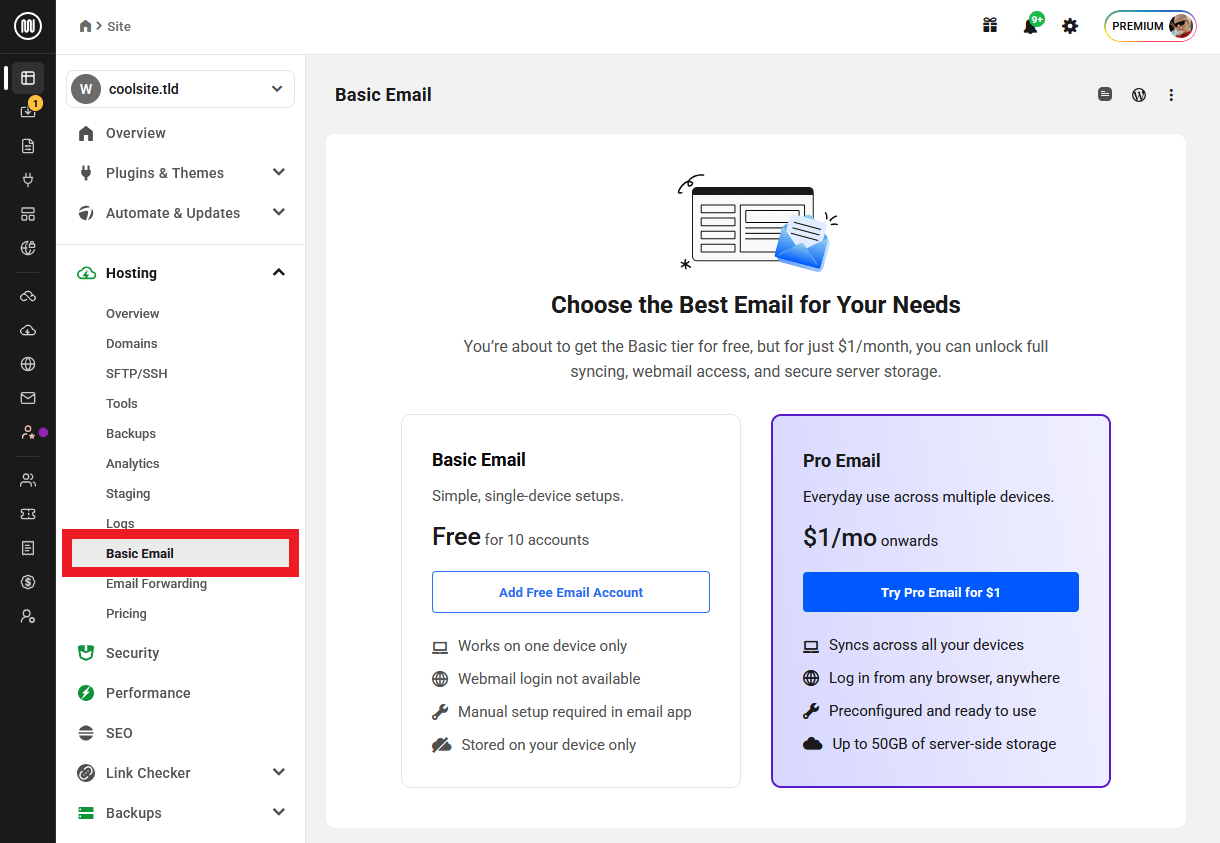
Task: Click the email illustration graphic
Action: [x=757, y=222]
